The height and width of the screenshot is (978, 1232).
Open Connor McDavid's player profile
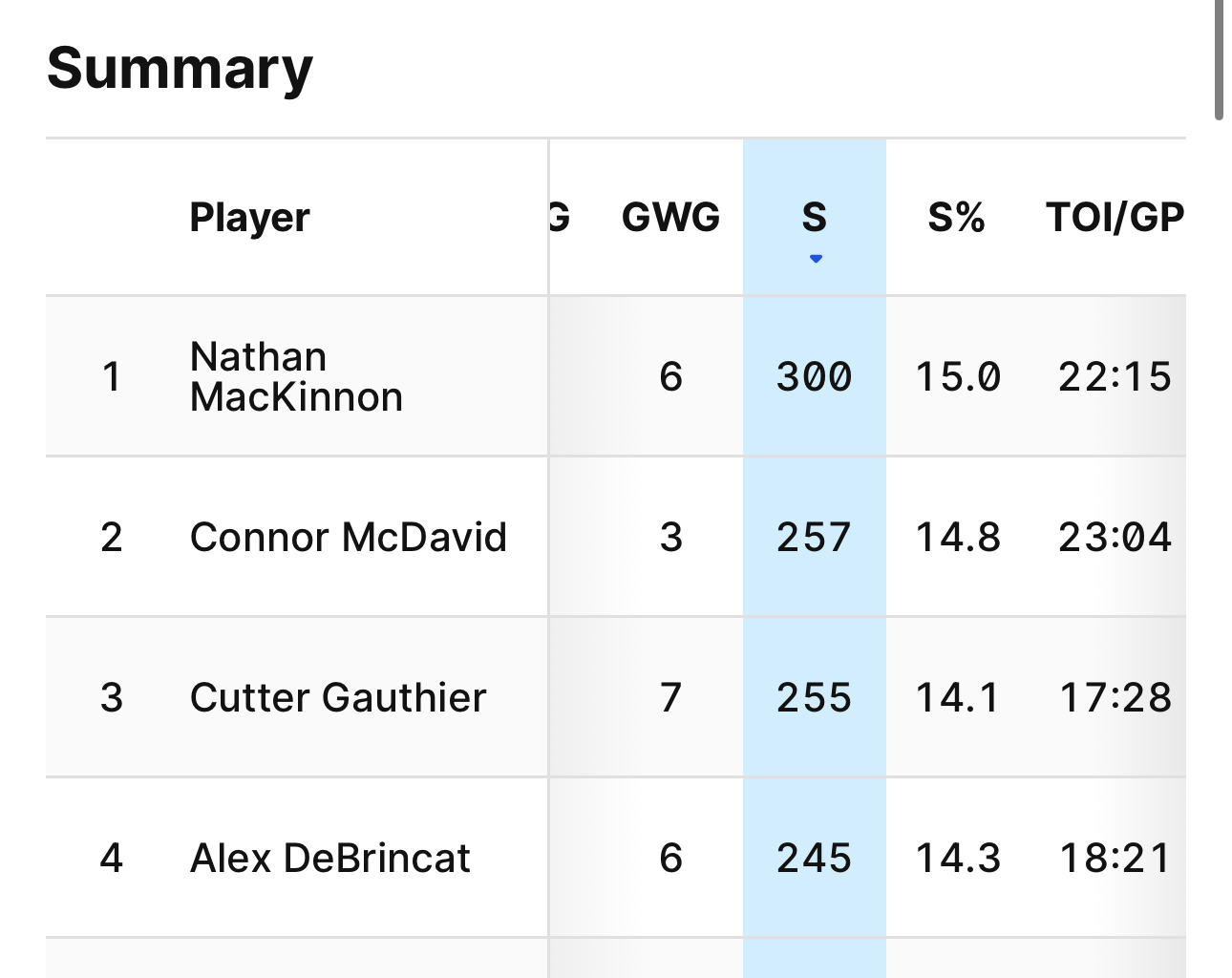click(x=349, y=537)
